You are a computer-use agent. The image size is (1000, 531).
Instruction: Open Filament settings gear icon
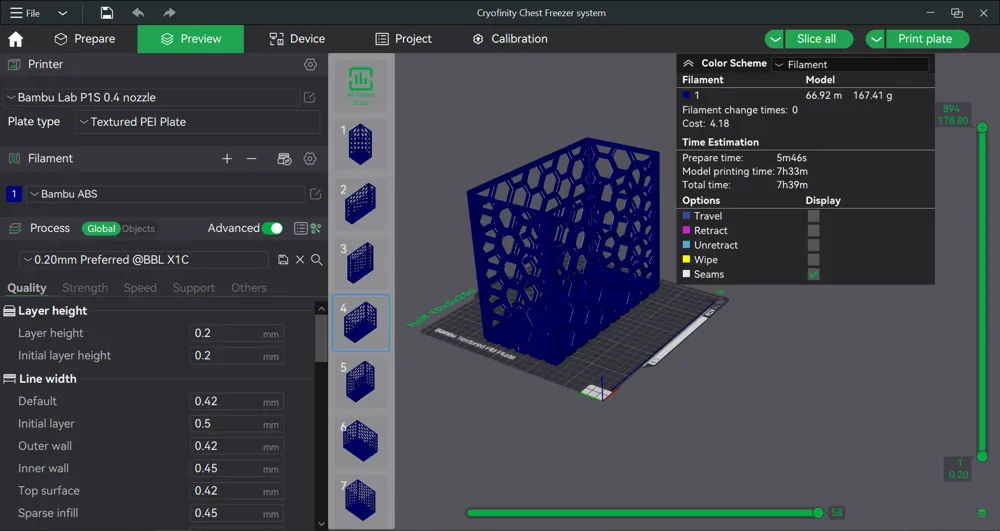(x=310, y=159)
